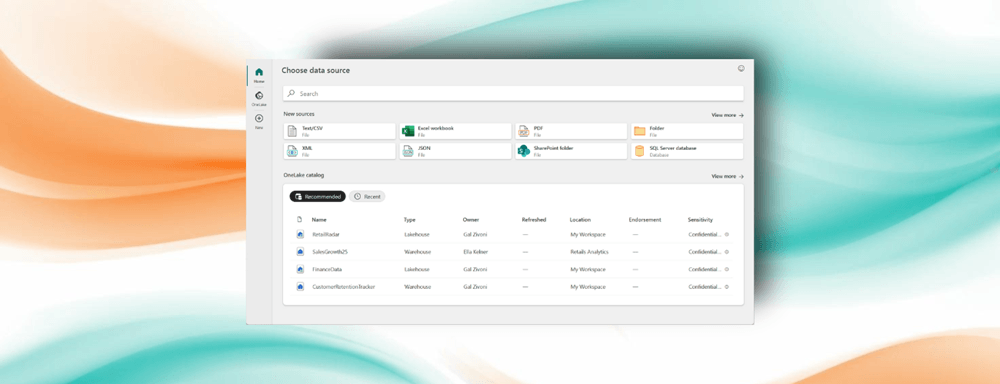Open the Home sidebar icon
1000x384 pixels.
tap(259, 75)
